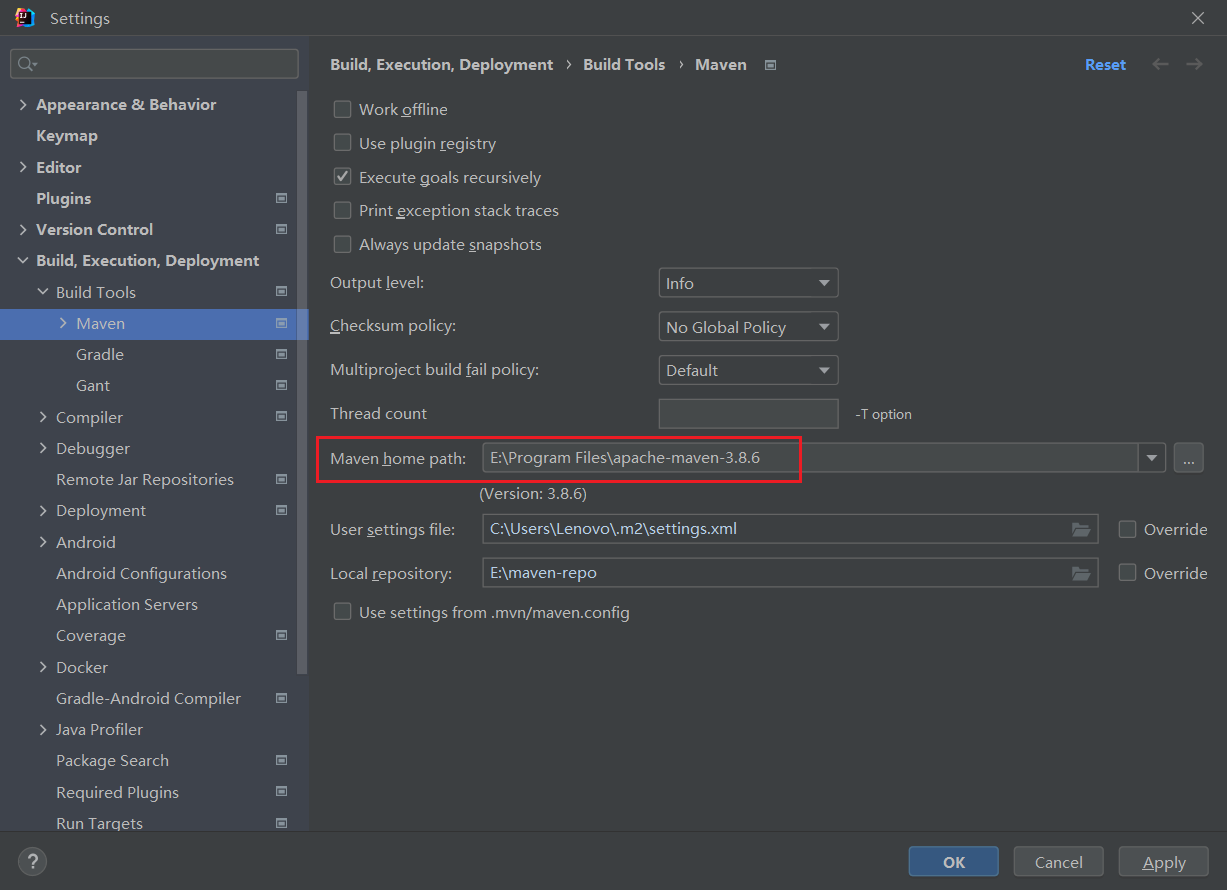Toggle Override for User settings file
This screenshot has height=890, width=1227.
pos(1127,530)
